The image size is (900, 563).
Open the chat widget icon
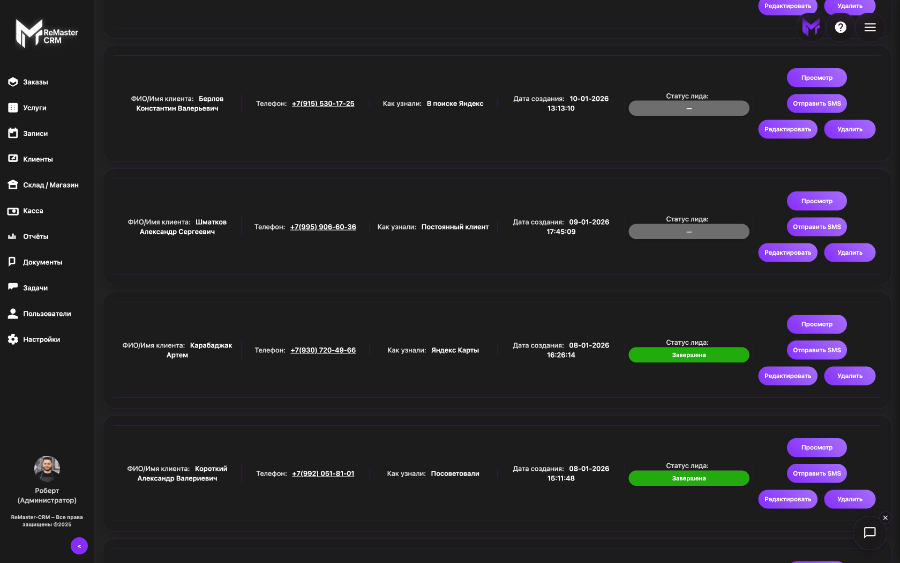click(869, 533)
